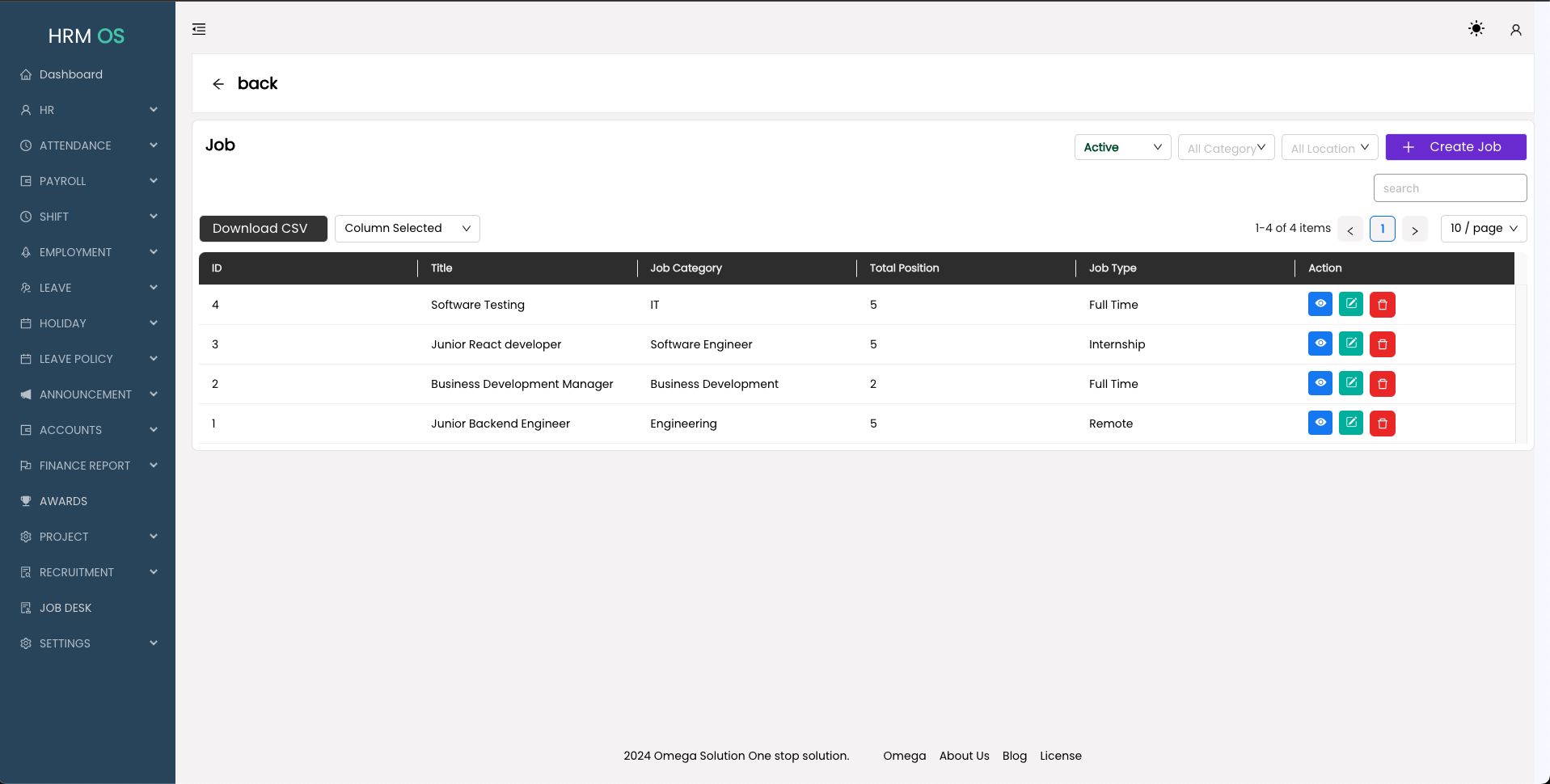Screen dimensions: 1550x784
Task: Edit the Software Testing job
Action: [x=1350, y=304]
